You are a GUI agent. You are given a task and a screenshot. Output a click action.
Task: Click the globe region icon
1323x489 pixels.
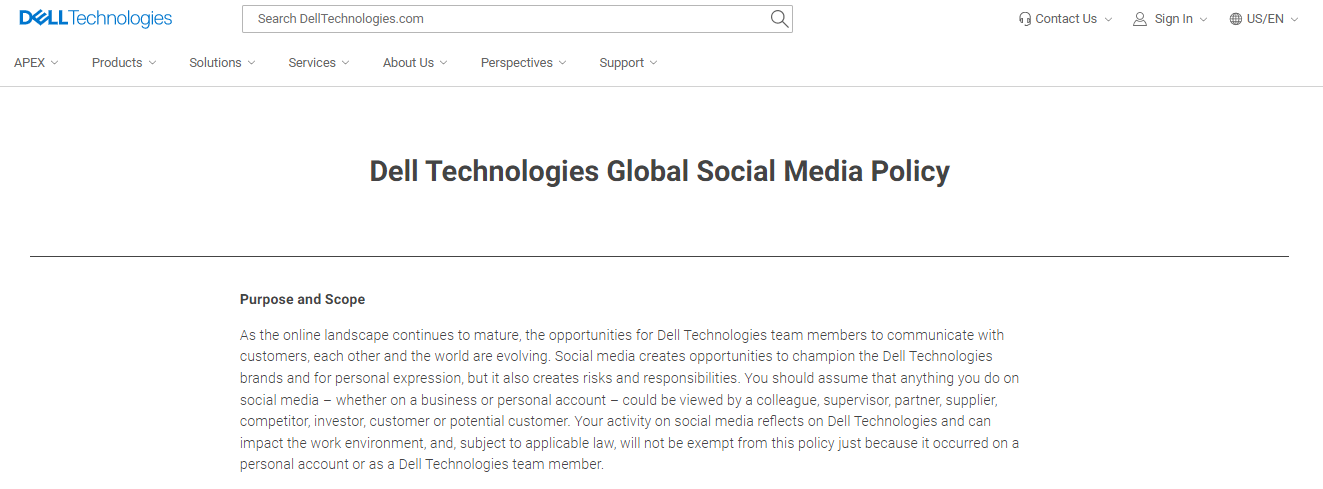click(x=1236, y=19)
